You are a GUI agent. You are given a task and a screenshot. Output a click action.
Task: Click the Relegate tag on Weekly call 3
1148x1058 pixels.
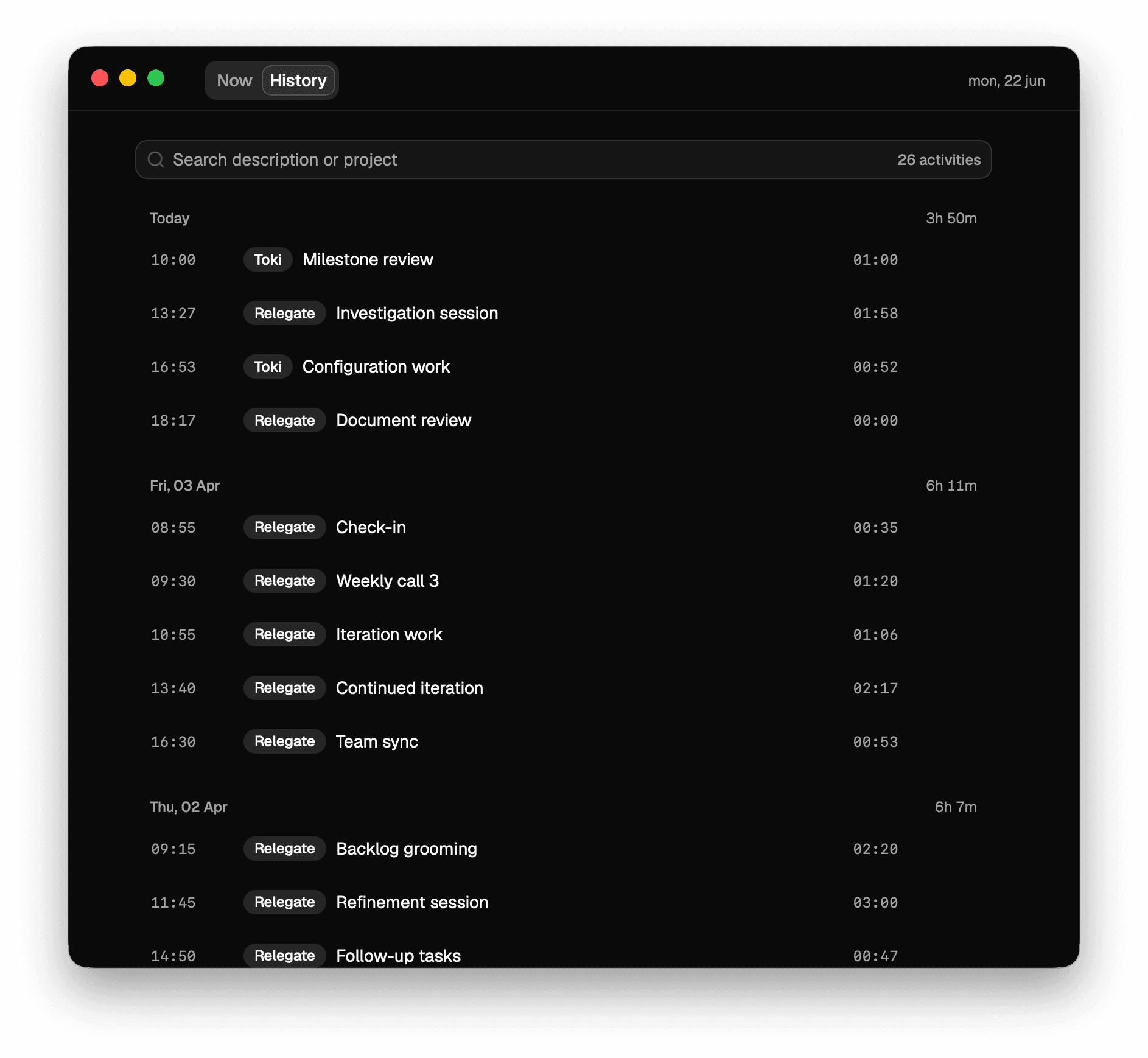tap(284, 581)
